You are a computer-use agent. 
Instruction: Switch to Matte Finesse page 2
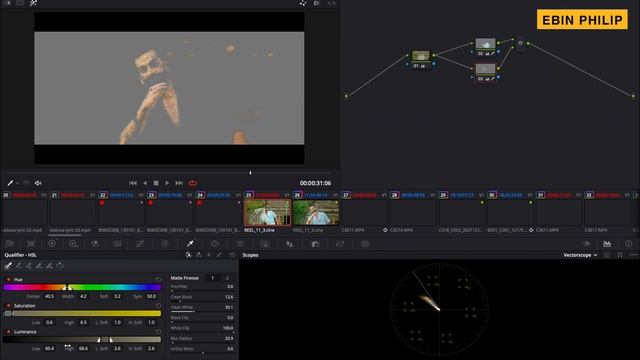pos(227,278)
